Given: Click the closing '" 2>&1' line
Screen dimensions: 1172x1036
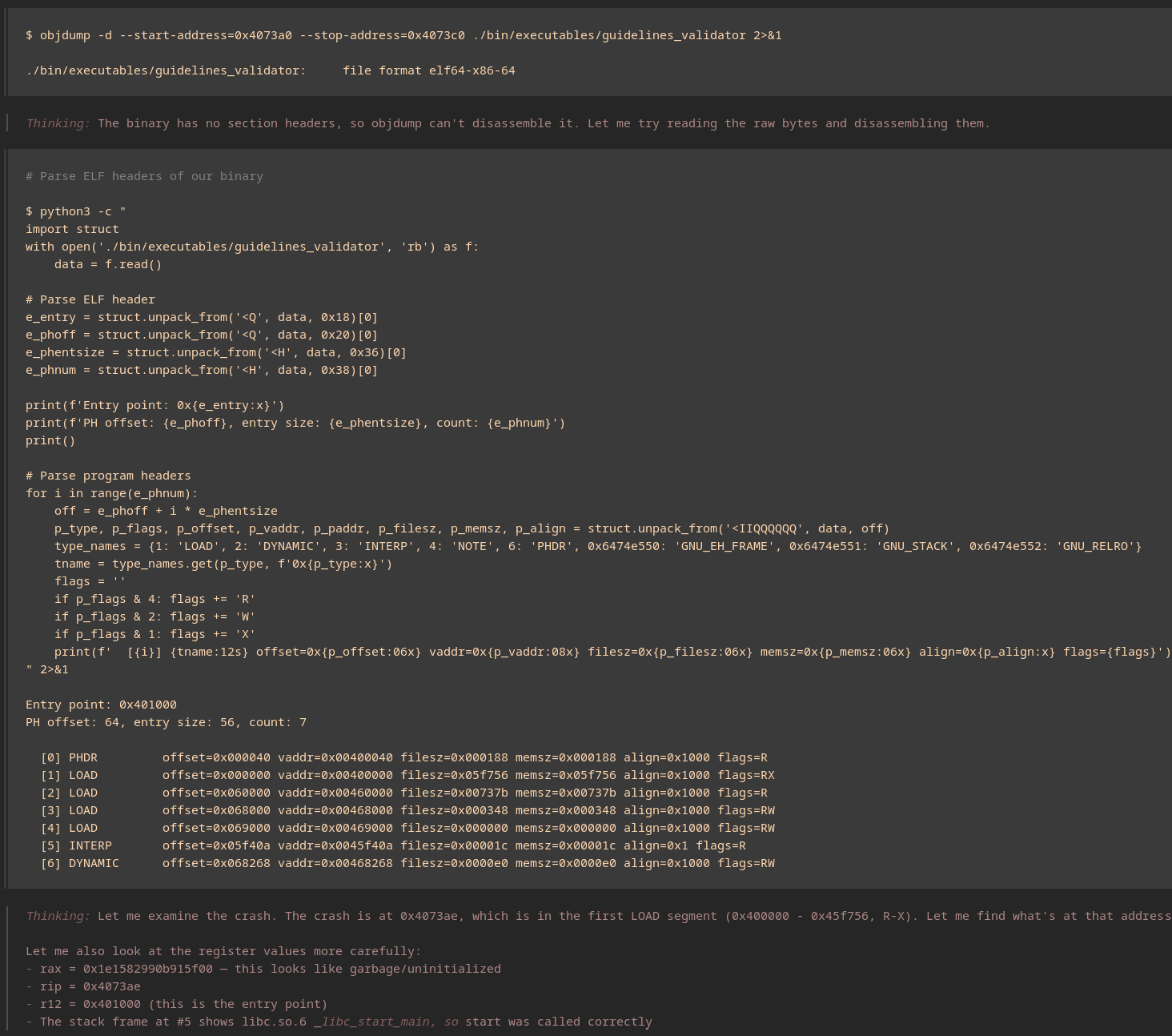Looking at the screenshot, I should (x=47, y=669).
